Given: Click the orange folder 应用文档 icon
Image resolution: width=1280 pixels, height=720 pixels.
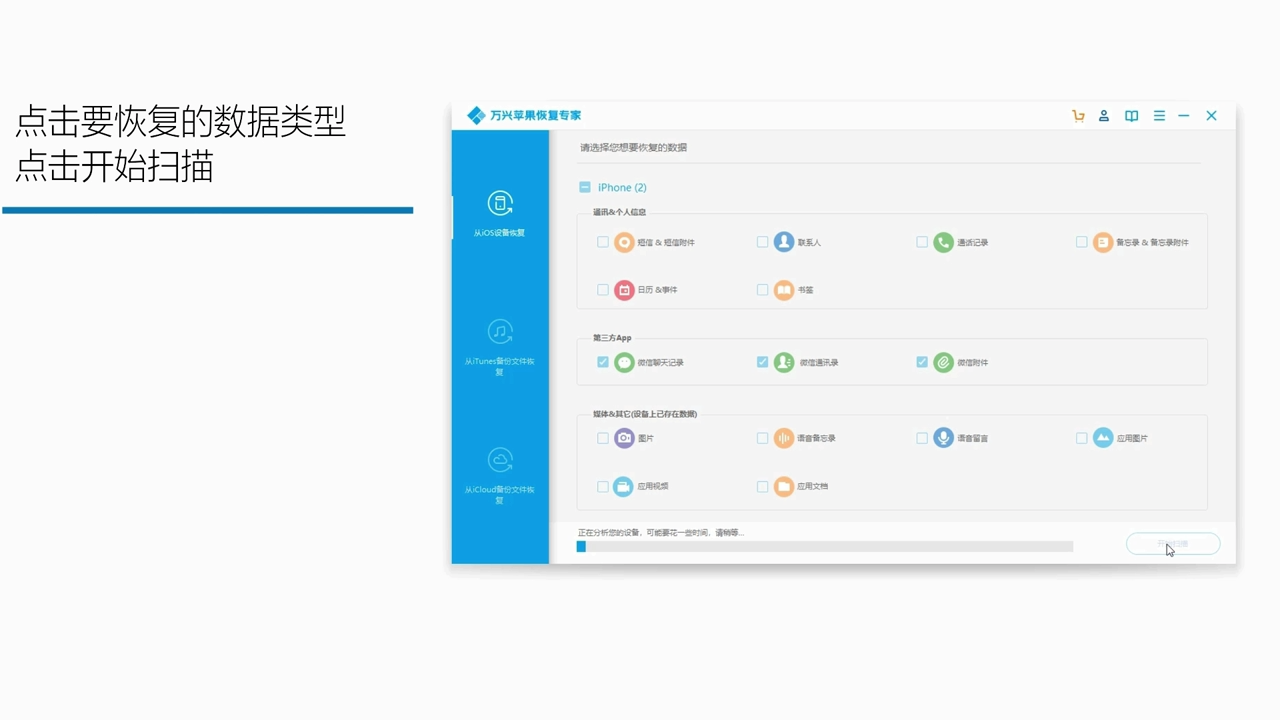Looking at the screenshot, I should (x=784, y=486).
